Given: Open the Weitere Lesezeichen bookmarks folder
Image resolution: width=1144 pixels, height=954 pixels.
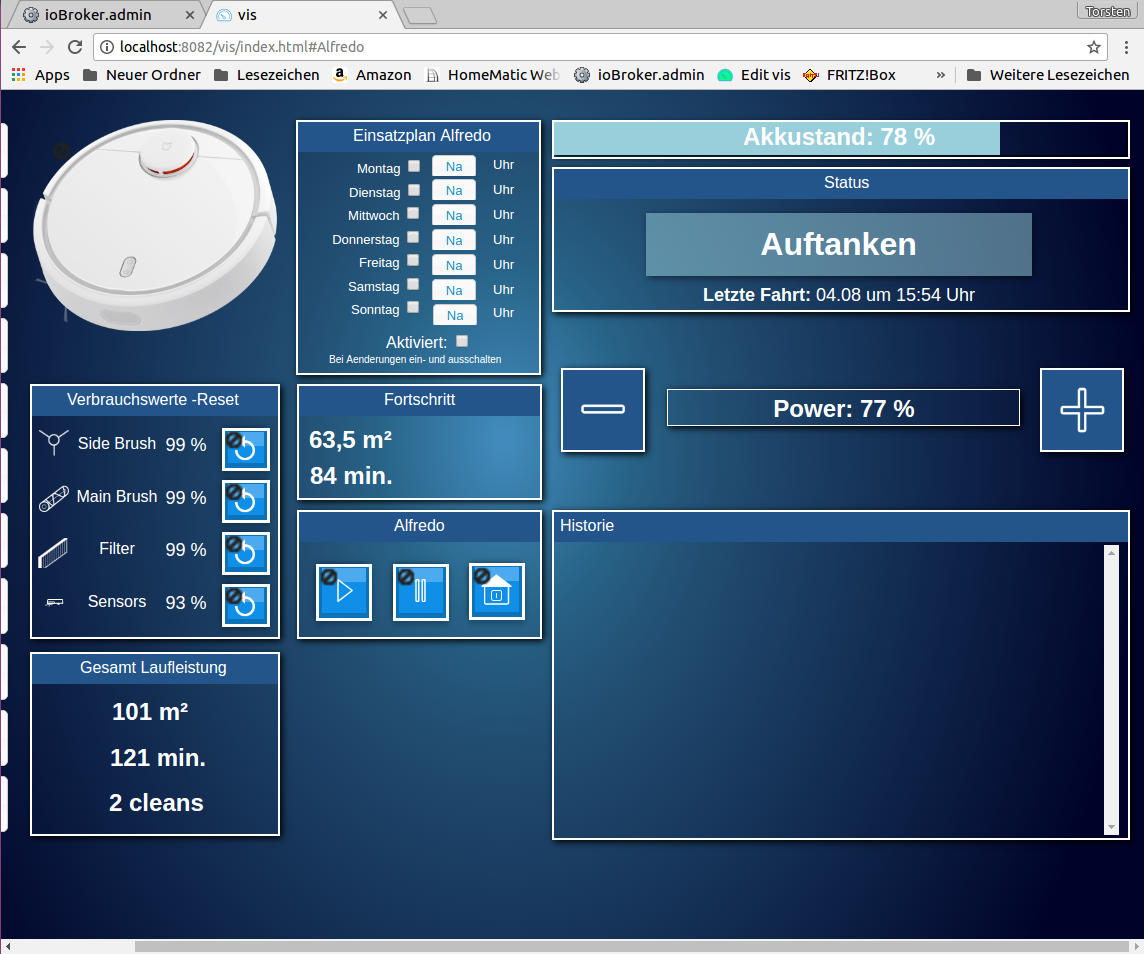Looking at the screenshot, I should [1048, 75].
